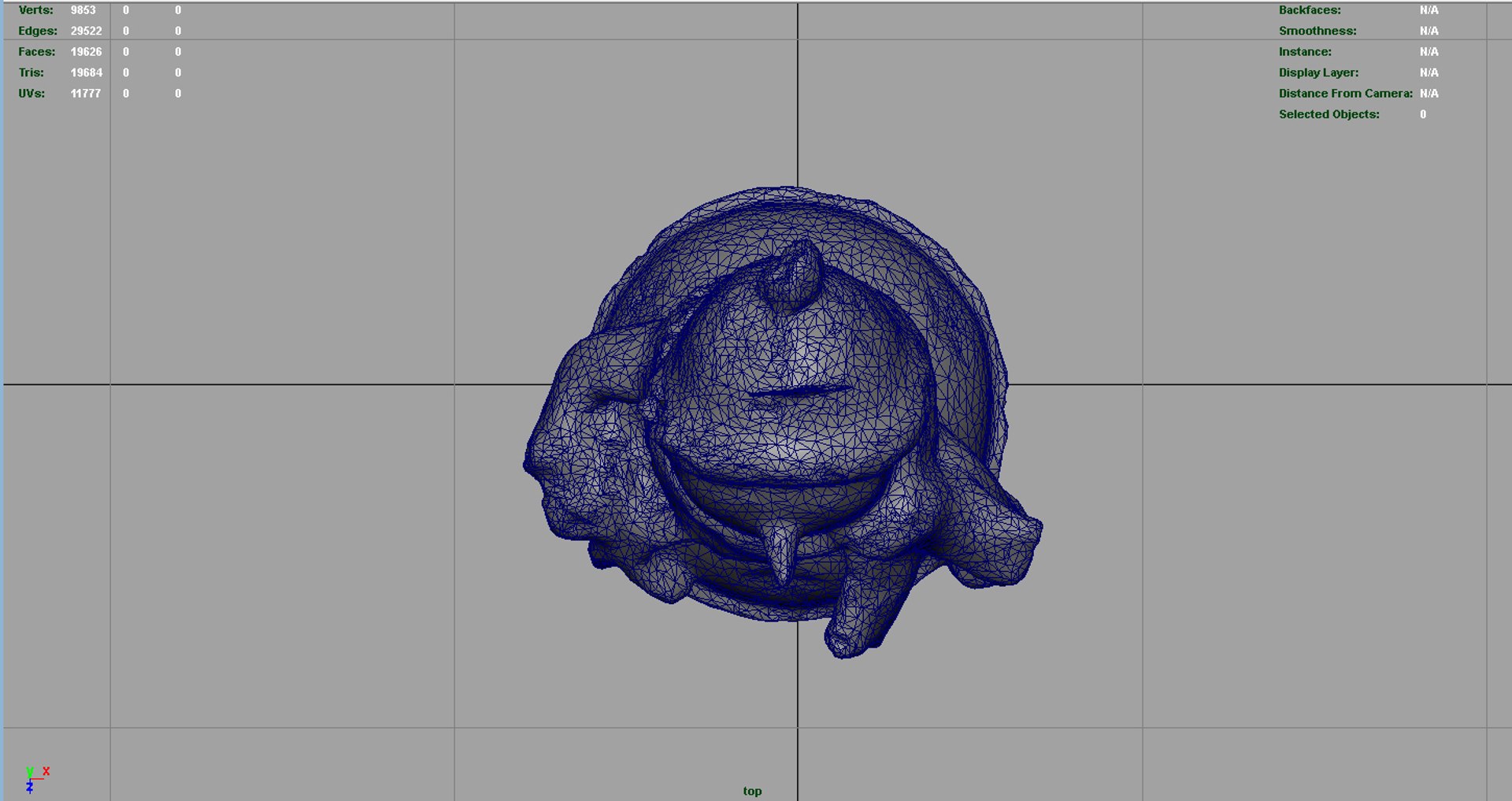This screenshot has height=801, width=1512.
Task: Click the Verts count label
Action: click(35, 10)
